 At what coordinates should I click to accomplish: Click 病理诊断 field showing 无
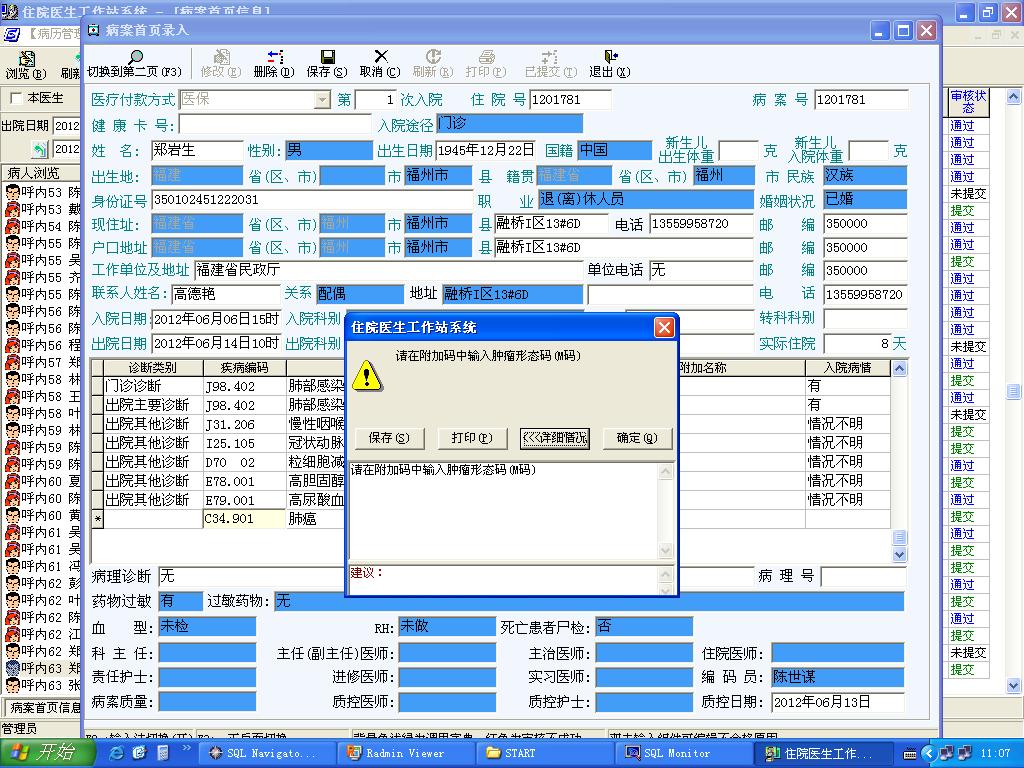pyautogui.click(x=252, y=576)
